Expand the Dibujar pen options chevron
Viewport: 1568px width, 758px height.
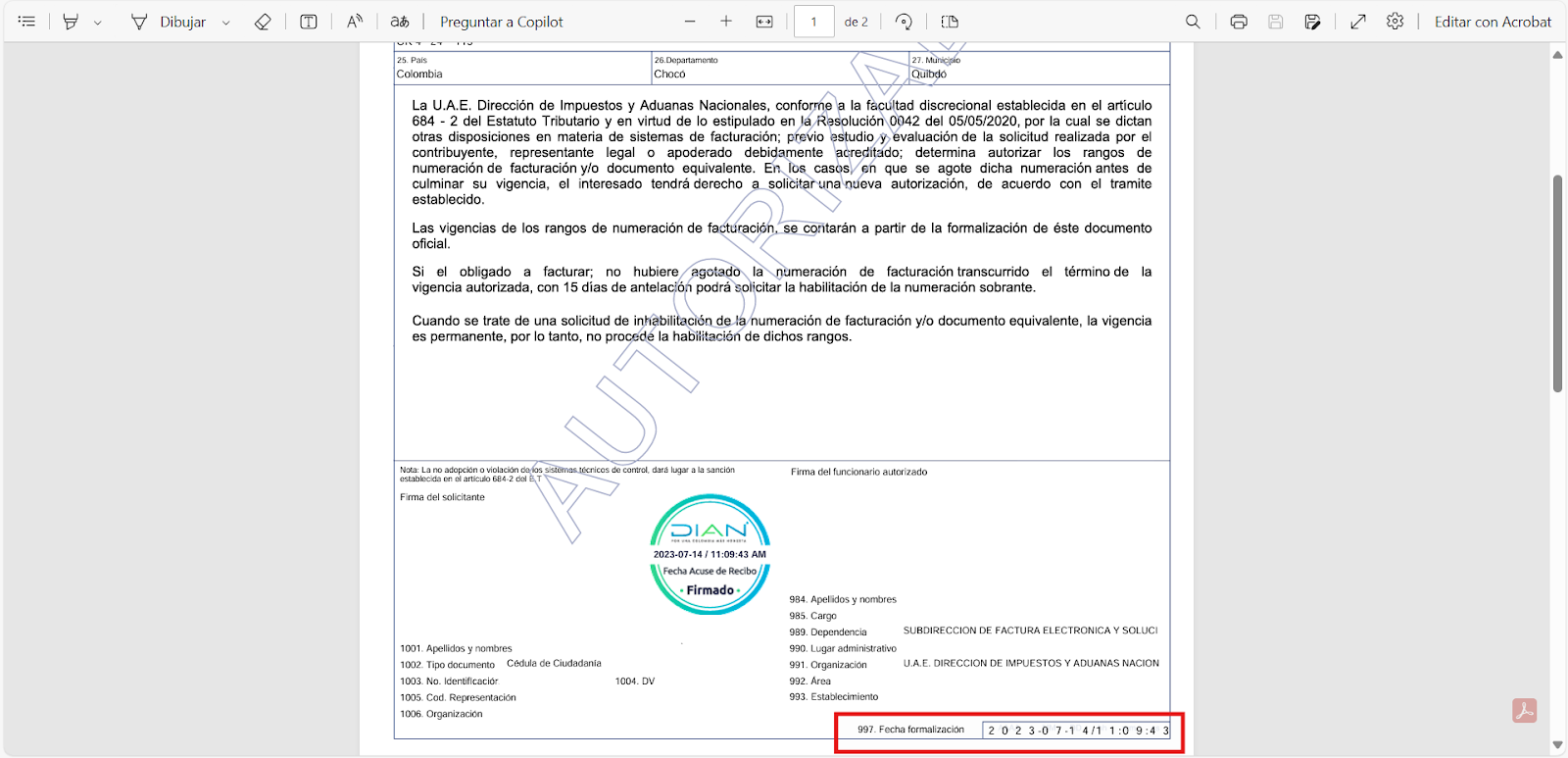(226, 23)
